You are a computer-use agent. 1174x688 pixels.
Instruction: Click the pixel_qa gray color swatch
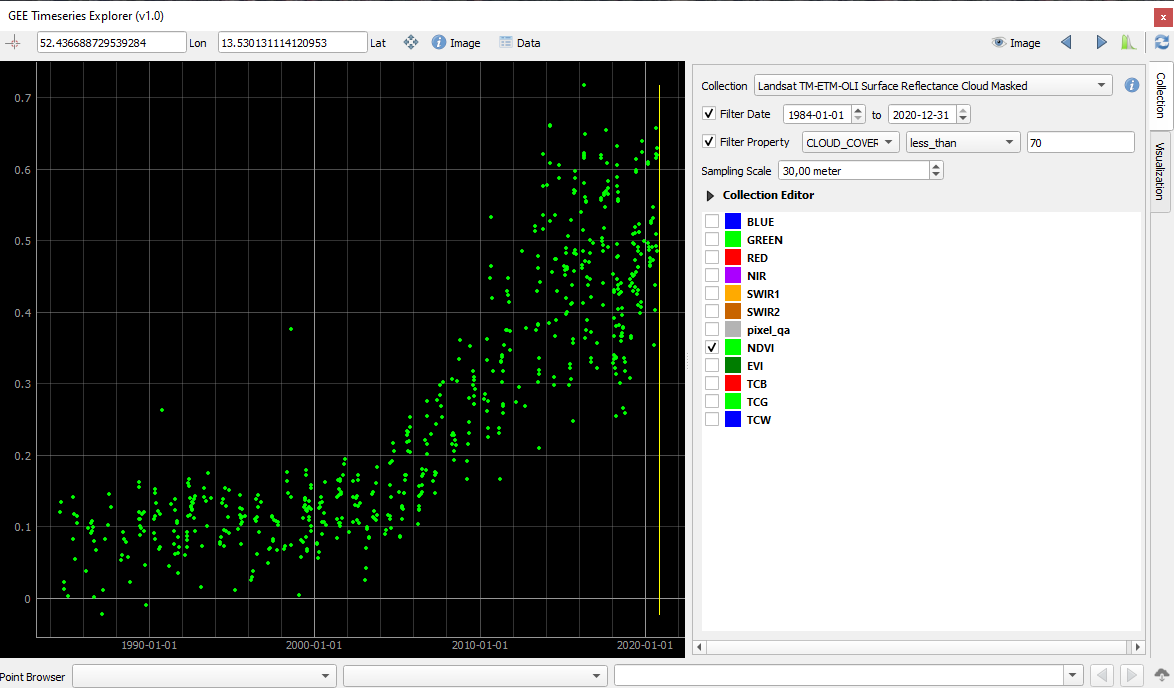pos(733,329)
